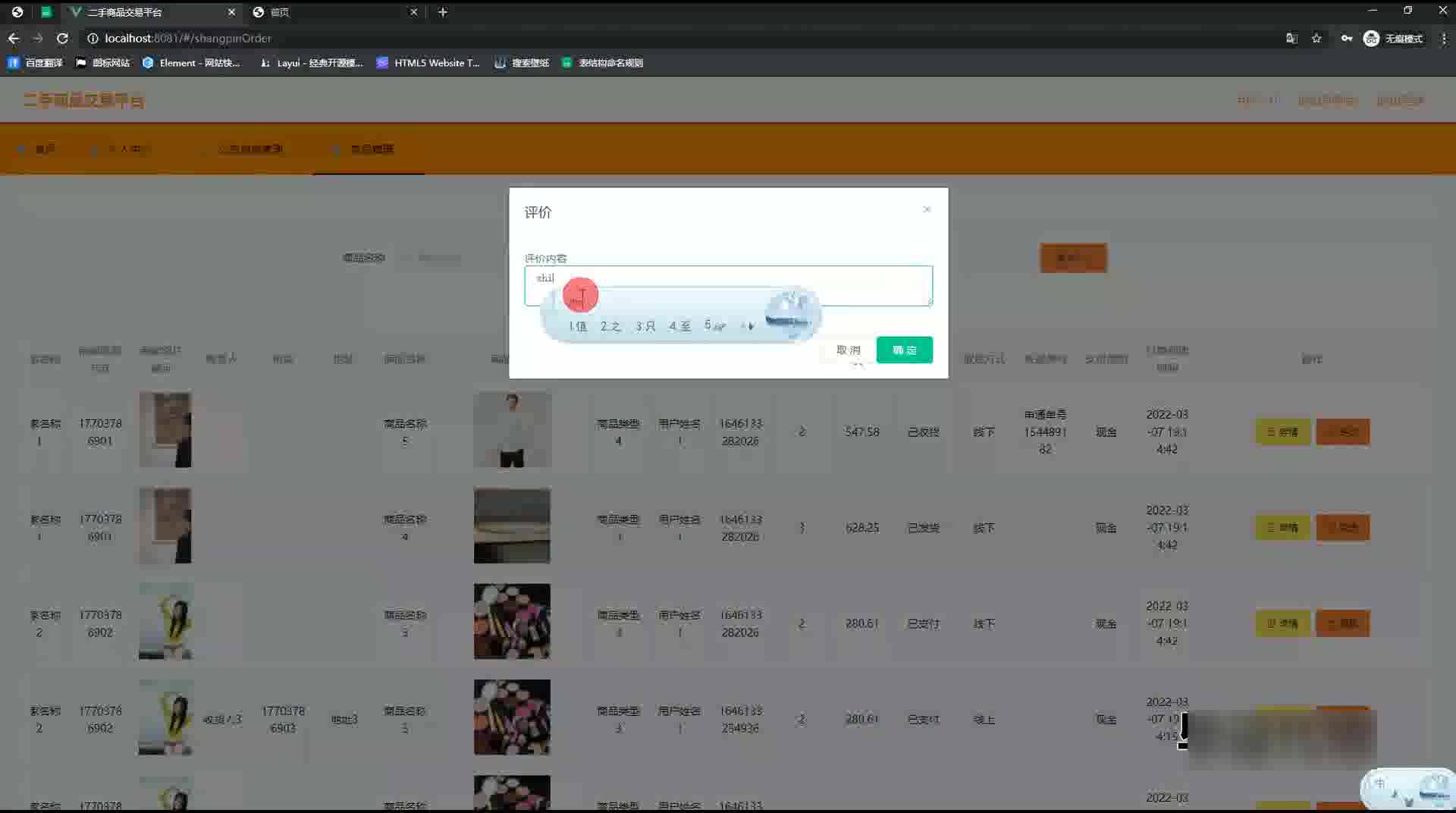Toggle the 中 IME language indicator
Viewport: 1456px width, 813px height.
point(1380,783)
